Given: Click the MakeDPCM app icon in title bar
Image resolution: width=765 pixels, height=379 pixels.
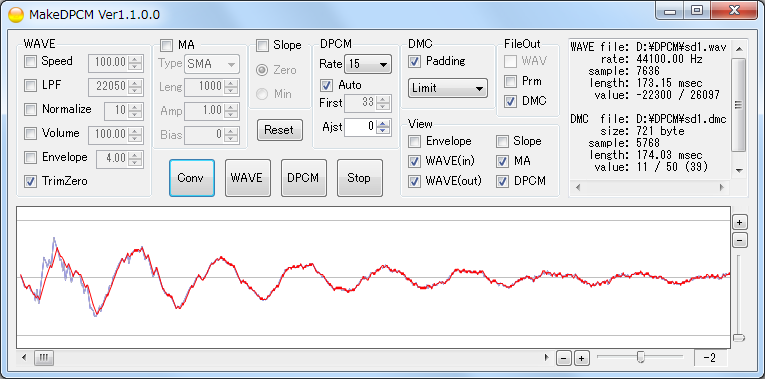Looking at the screenshot, I should point(16,14).
